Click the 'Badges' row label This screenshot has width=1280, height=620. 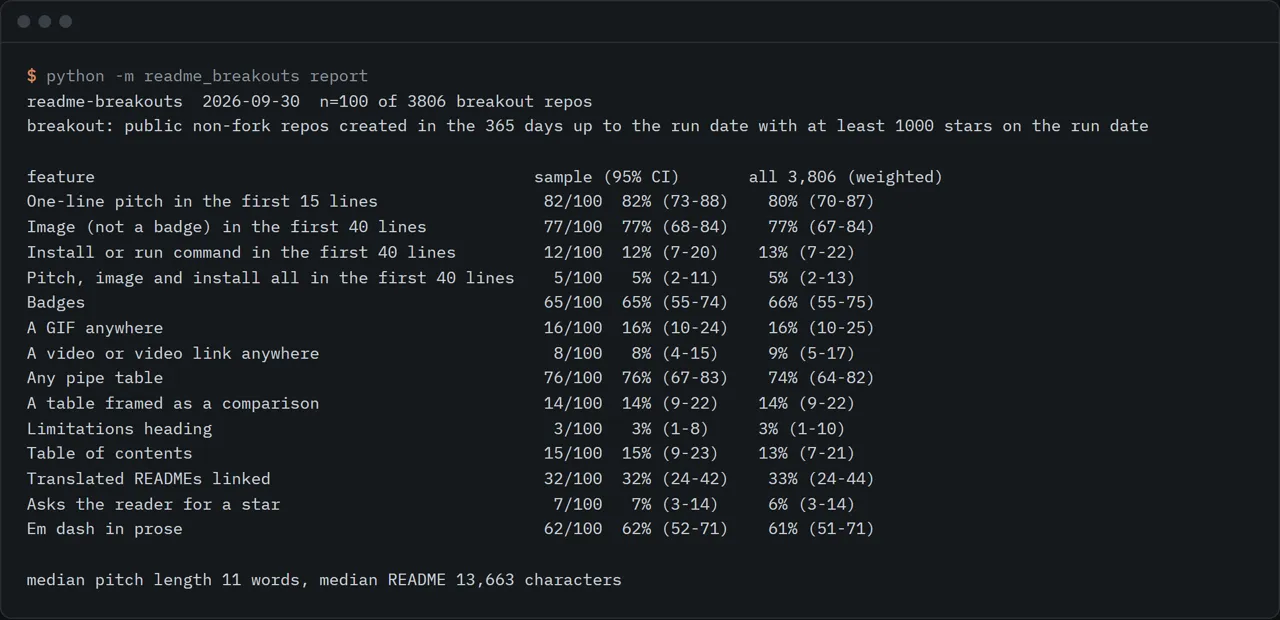(x=56, y=303)
